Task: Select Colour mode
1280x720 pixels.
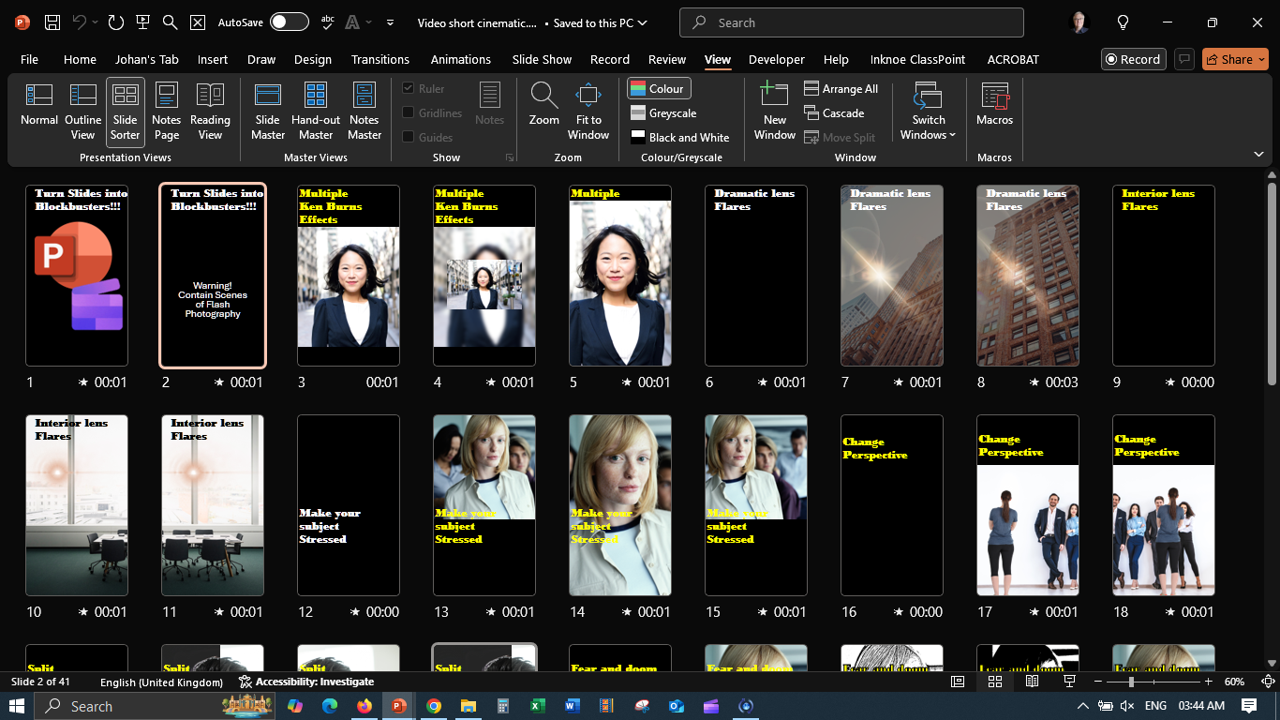Action: [659, 88]
